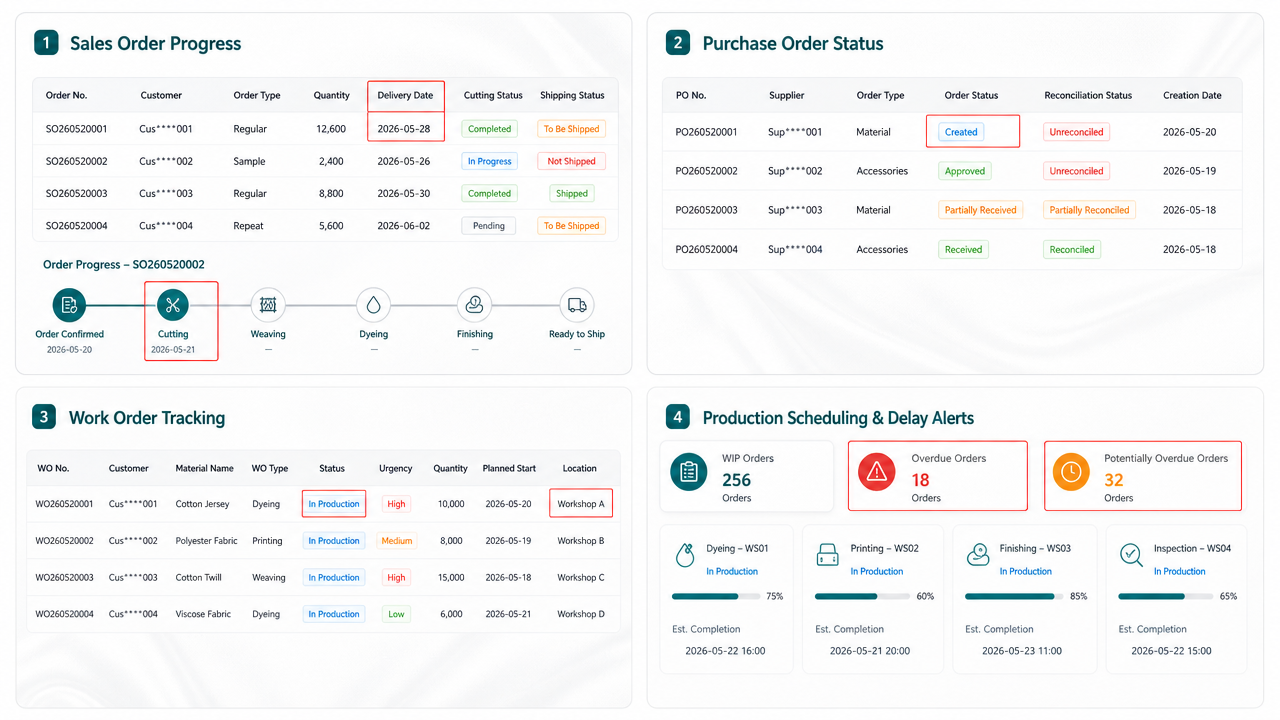Image resolution: width=1280 pixels, height=720 pixels.
Task: Sort by the Delivery Date column header
Action: (405, 96)
